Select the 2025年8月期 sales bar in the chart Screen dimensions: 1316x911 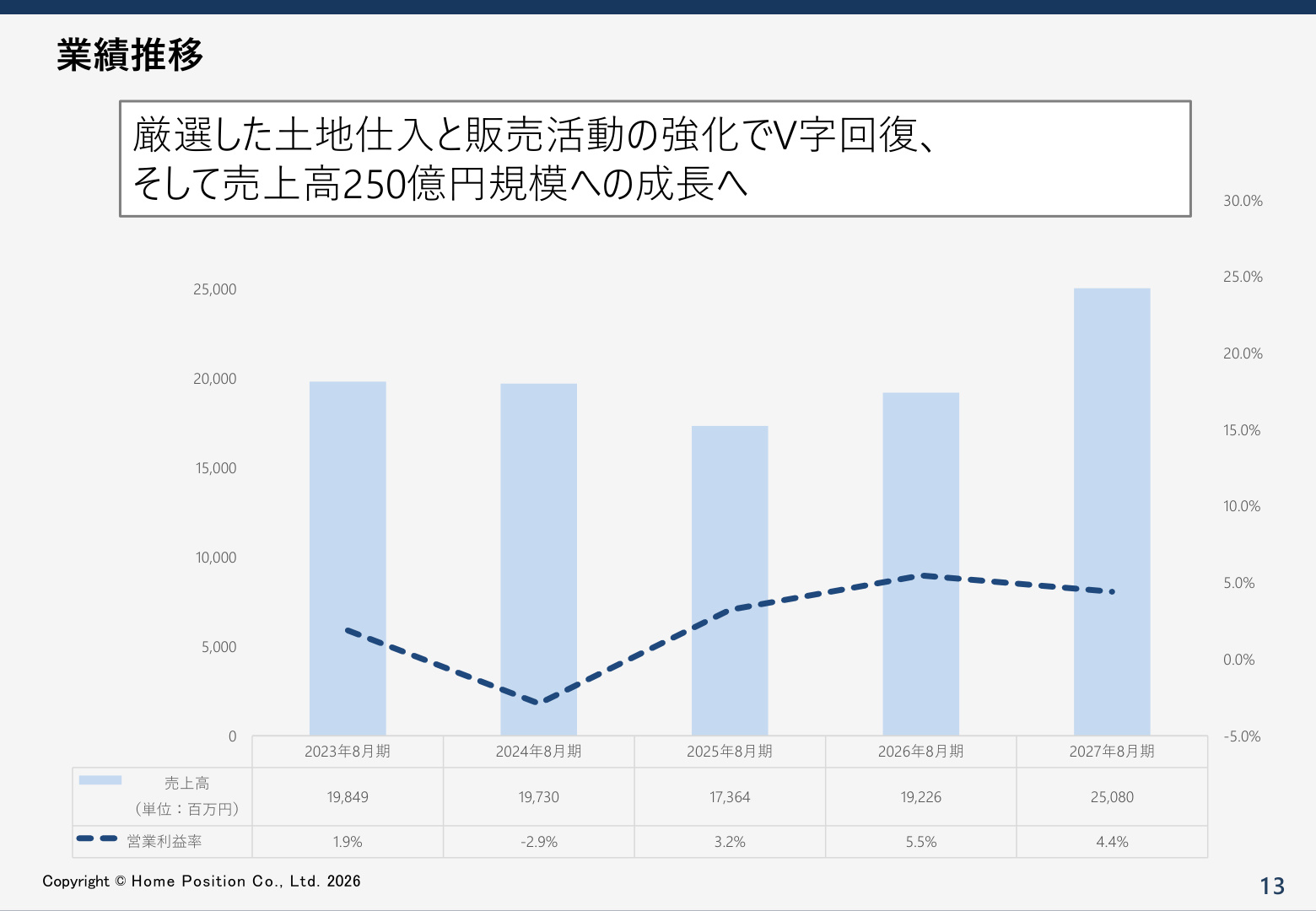pyautogui.click(x=730, y=580)
